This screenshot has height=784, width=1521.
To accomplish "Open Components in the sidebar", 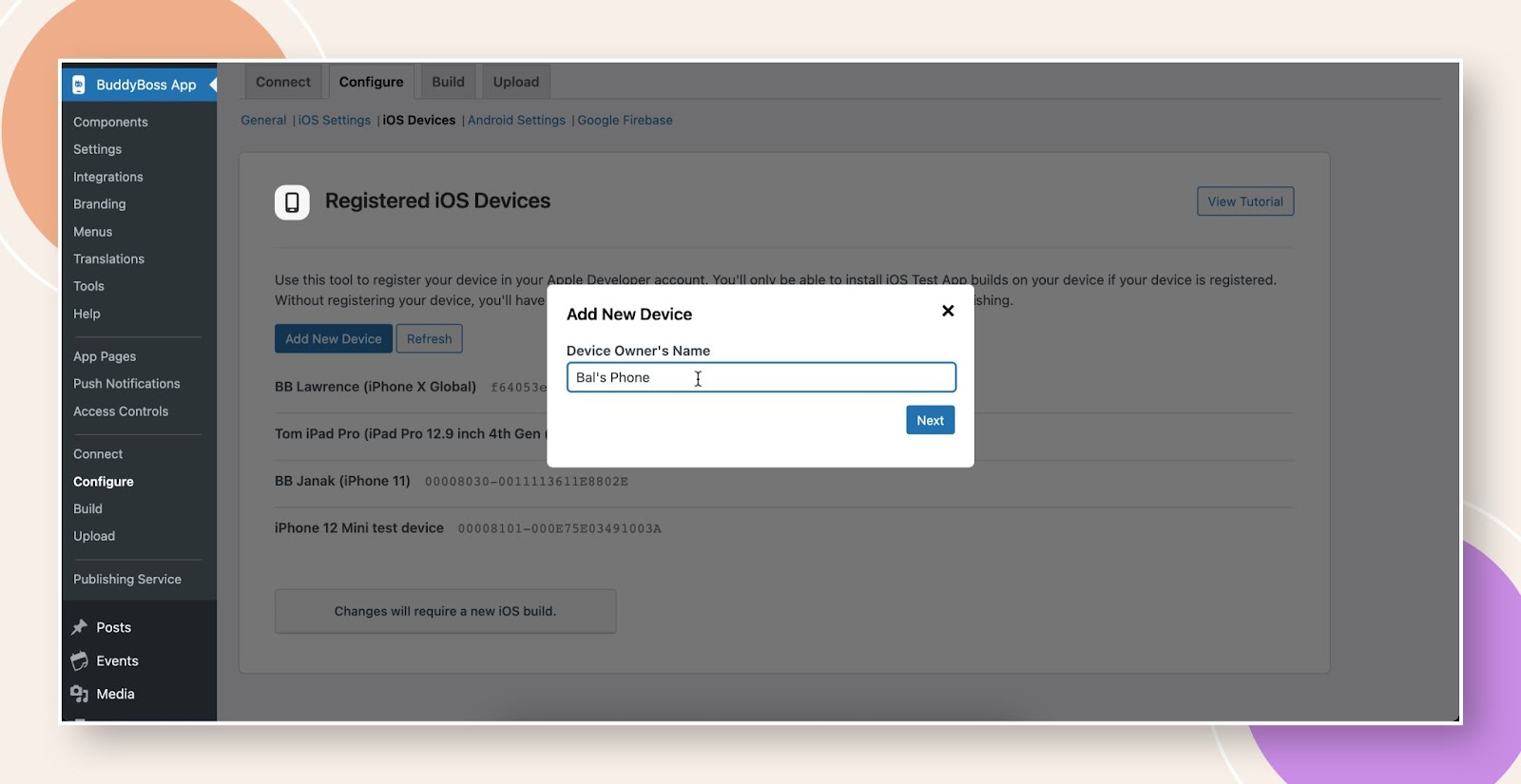I will coord(110,122).
